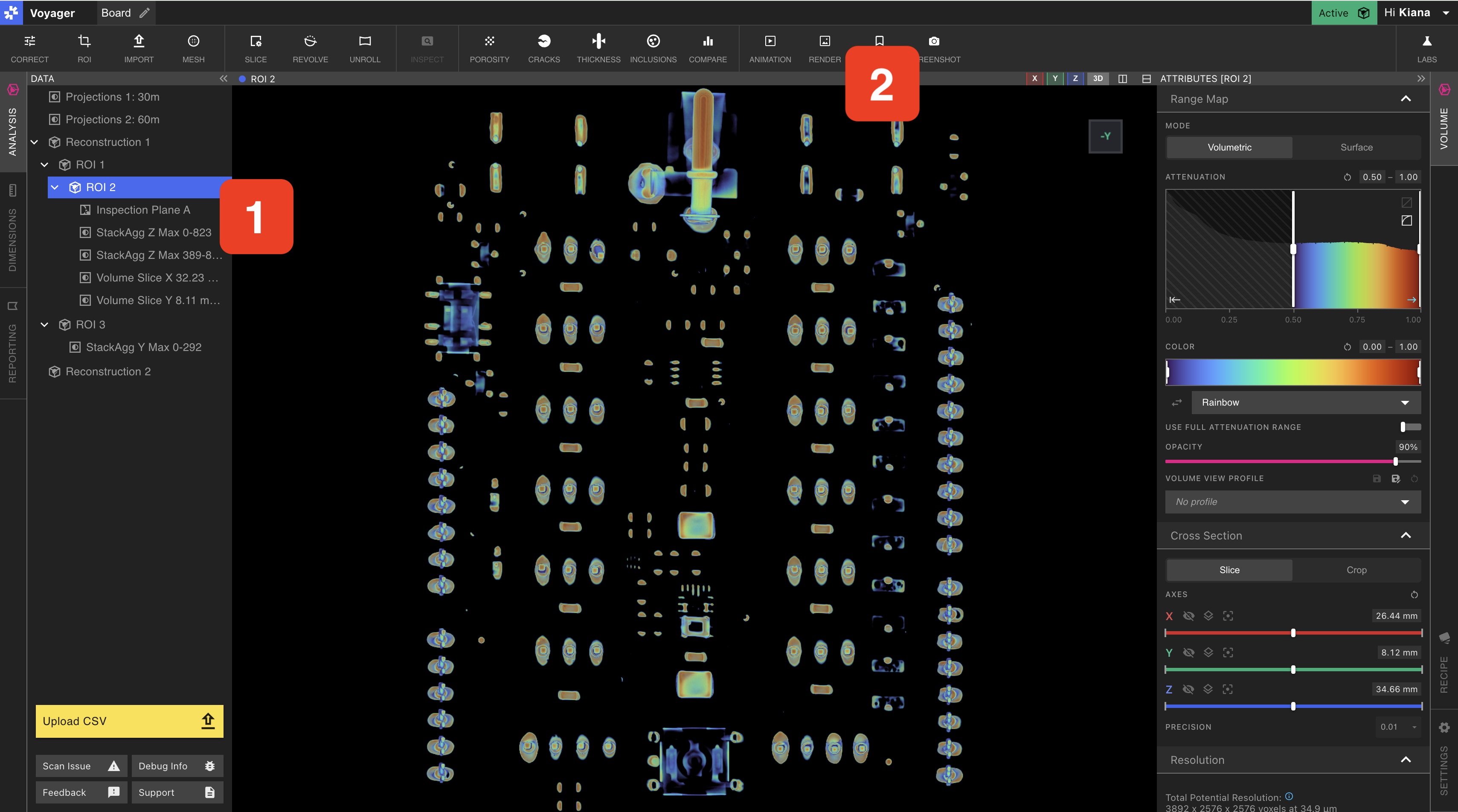Edit the Board project name
Screen dimensions: 1458x812
click(x=145, y=13)
